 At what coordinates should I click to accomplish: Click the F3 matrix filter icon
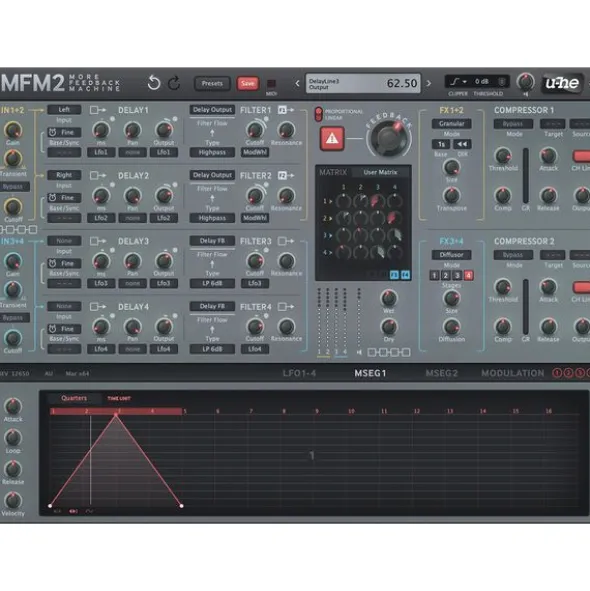click(x=394, y=275)
